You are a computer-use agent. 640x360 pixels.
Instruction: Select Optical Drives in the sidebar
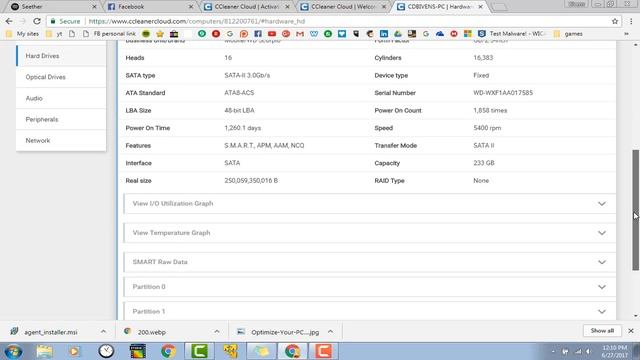[x=61, y=77]
